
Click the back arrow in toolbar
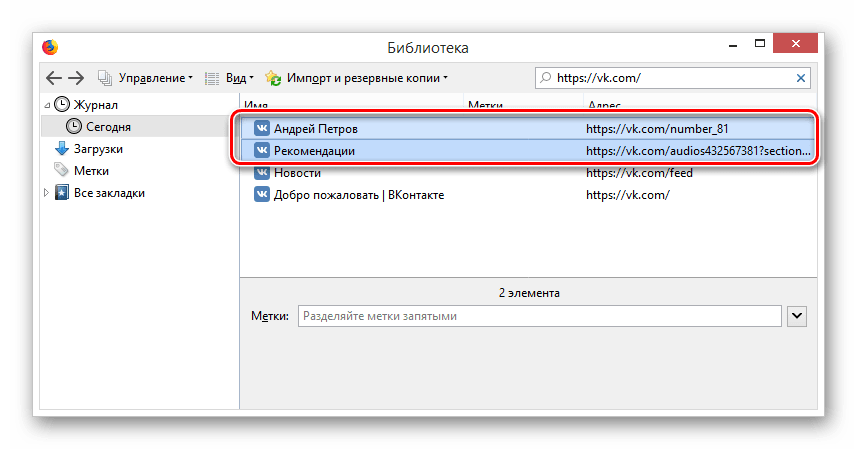pos(54,77)
